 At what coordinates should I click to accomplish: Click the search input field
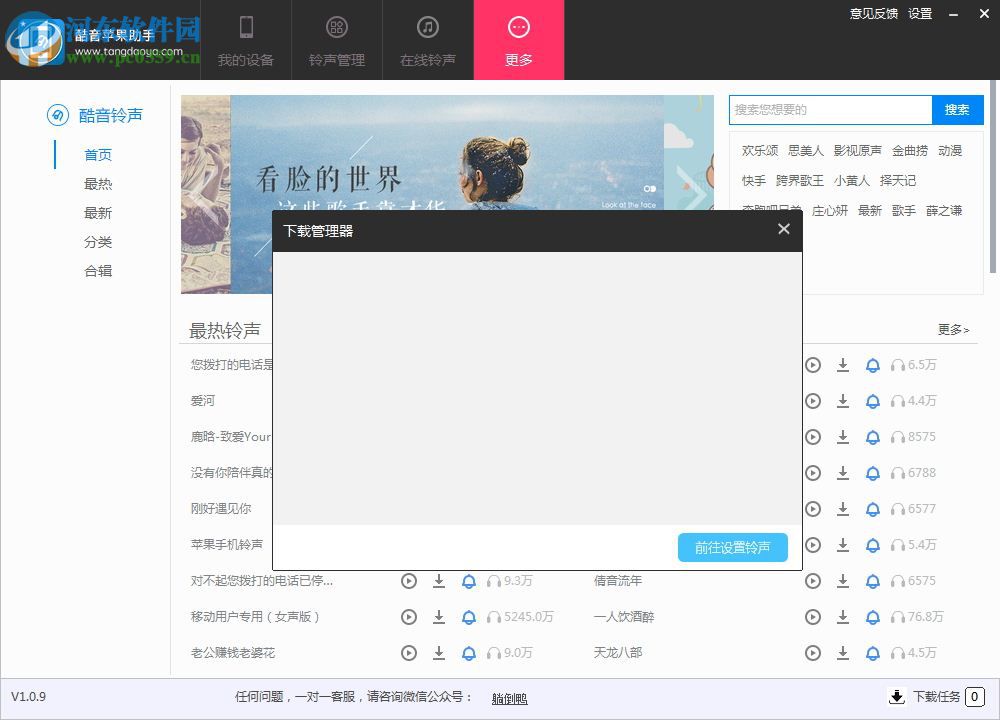point(830,110)
